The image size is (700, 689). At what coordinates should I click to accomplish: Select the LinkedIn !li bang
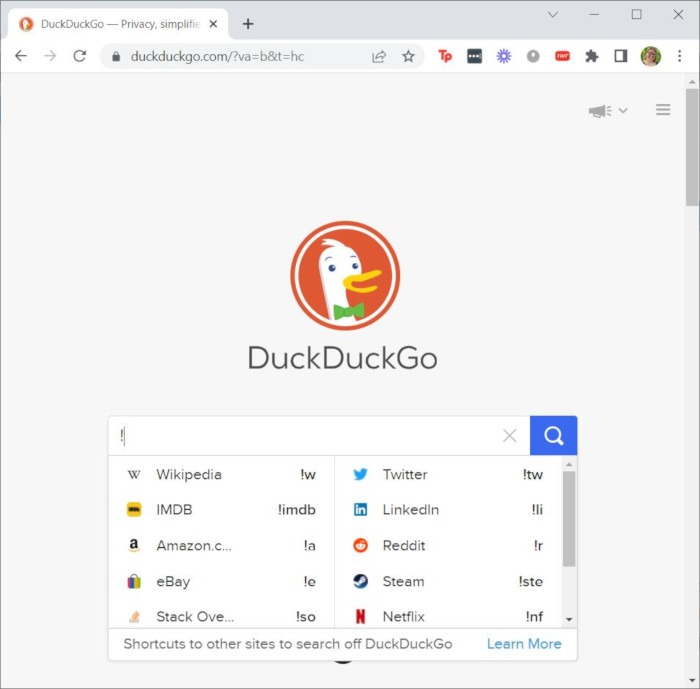[x=448, y=509]
